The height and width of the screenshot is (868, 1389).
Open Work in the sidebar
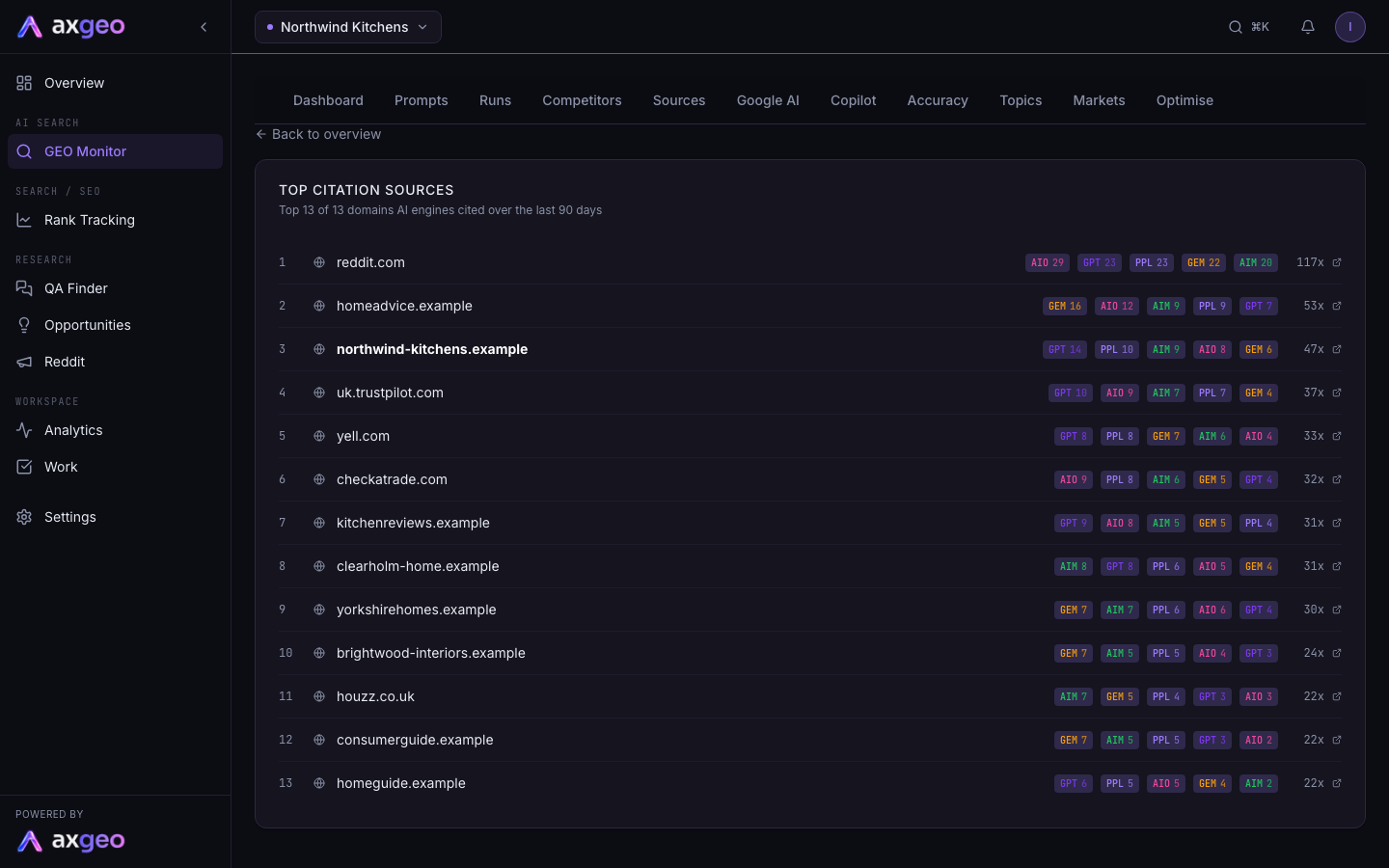coord(115,467)
